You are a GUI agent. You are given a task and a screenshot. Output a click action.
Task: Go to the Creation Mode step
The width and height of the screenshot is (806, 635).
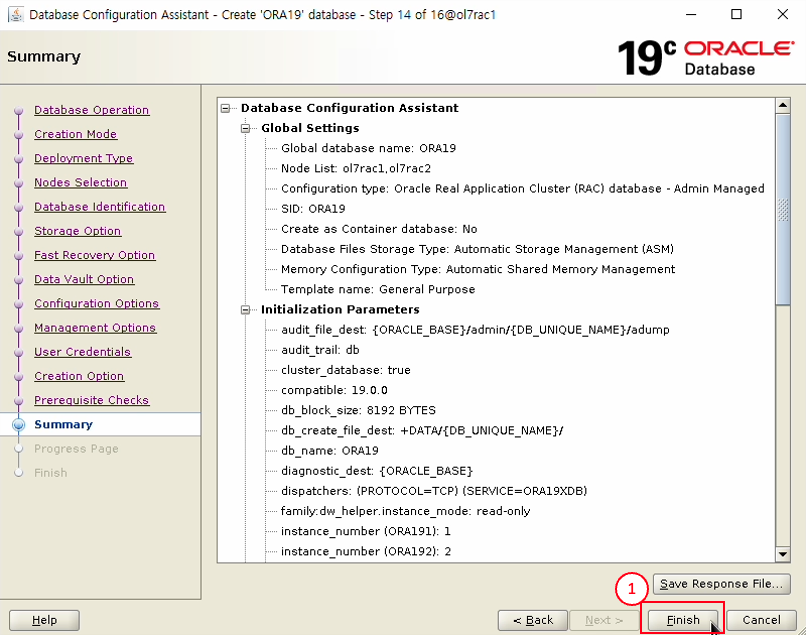[75, 134]
